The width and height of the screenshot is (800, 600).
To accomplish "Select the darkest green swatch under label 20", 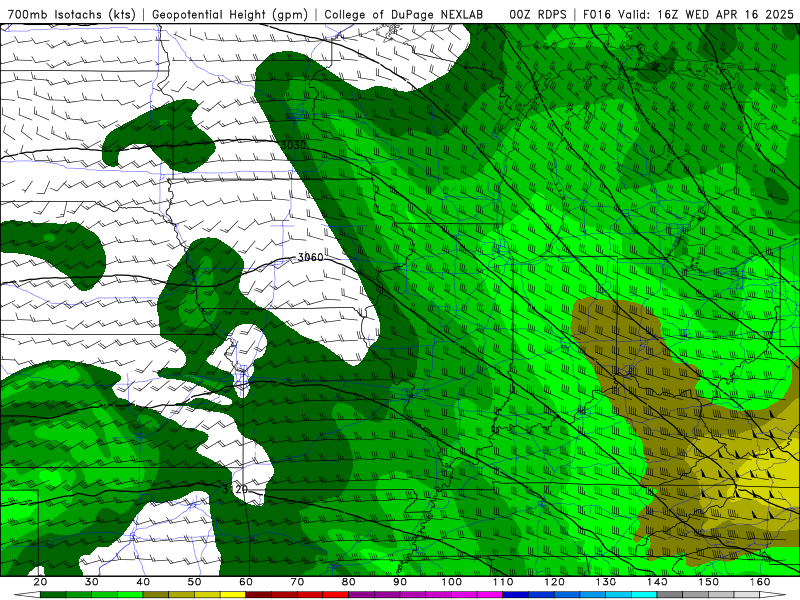I will (x=53, y=595).
